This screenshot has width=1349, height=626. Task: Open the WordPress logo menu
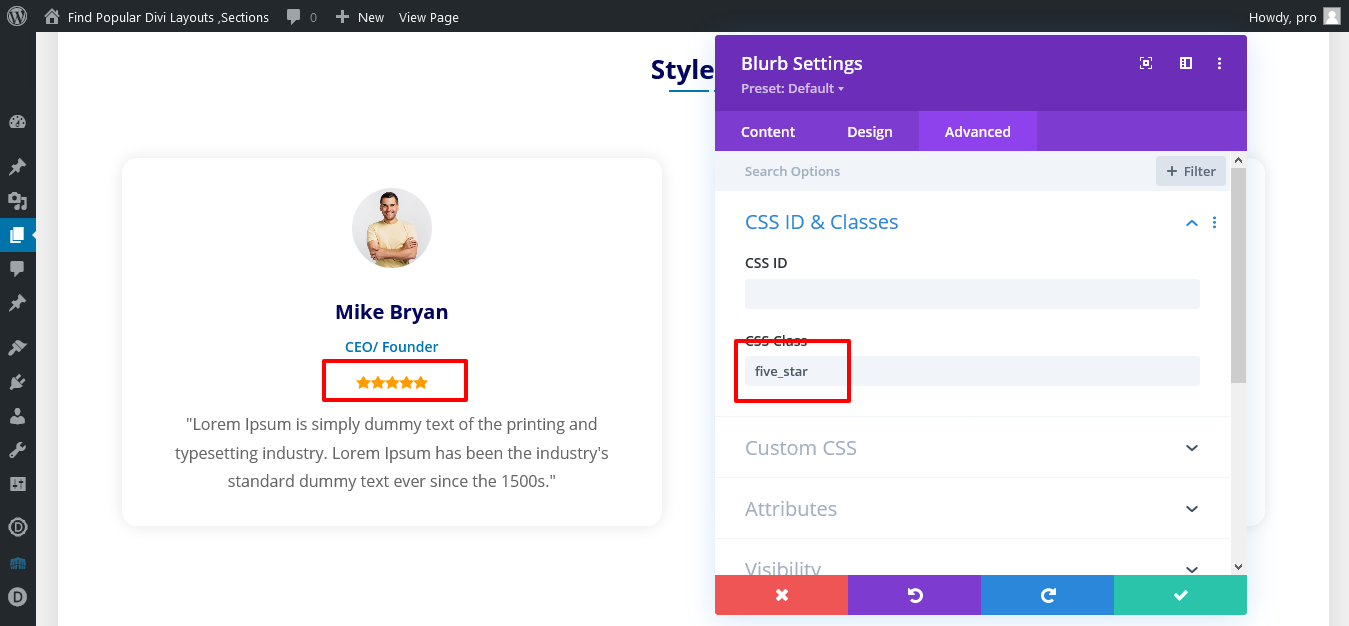tap(17, 16)
